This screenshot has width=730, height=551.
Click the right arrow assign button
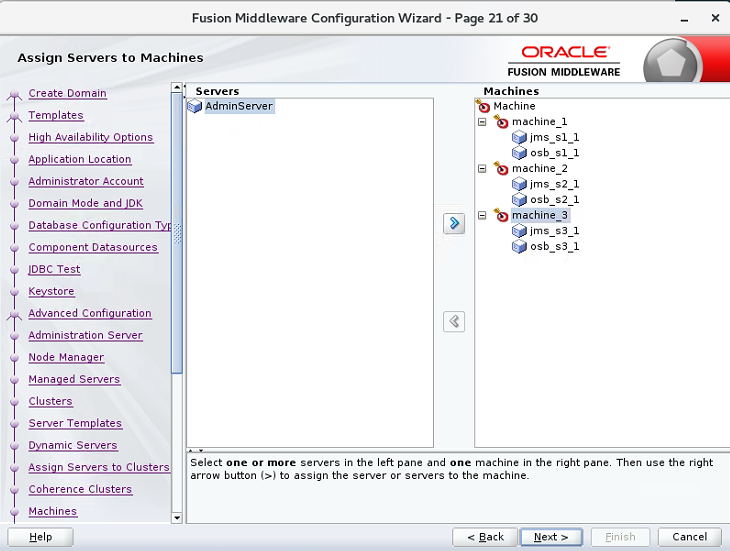coord(454,223)
